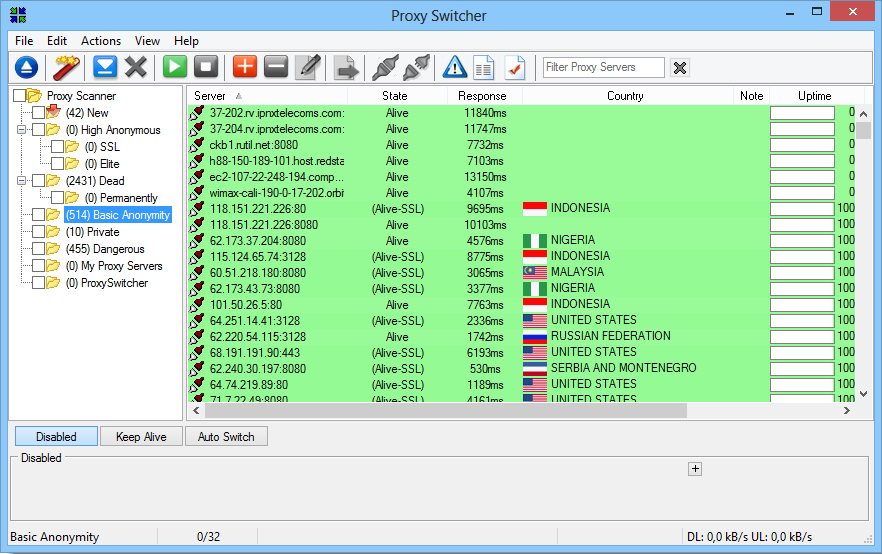This screenshot has width=882, height=554.
Task: Click the Filter Proxy Servers input field
Action: (x=604, y=67)
